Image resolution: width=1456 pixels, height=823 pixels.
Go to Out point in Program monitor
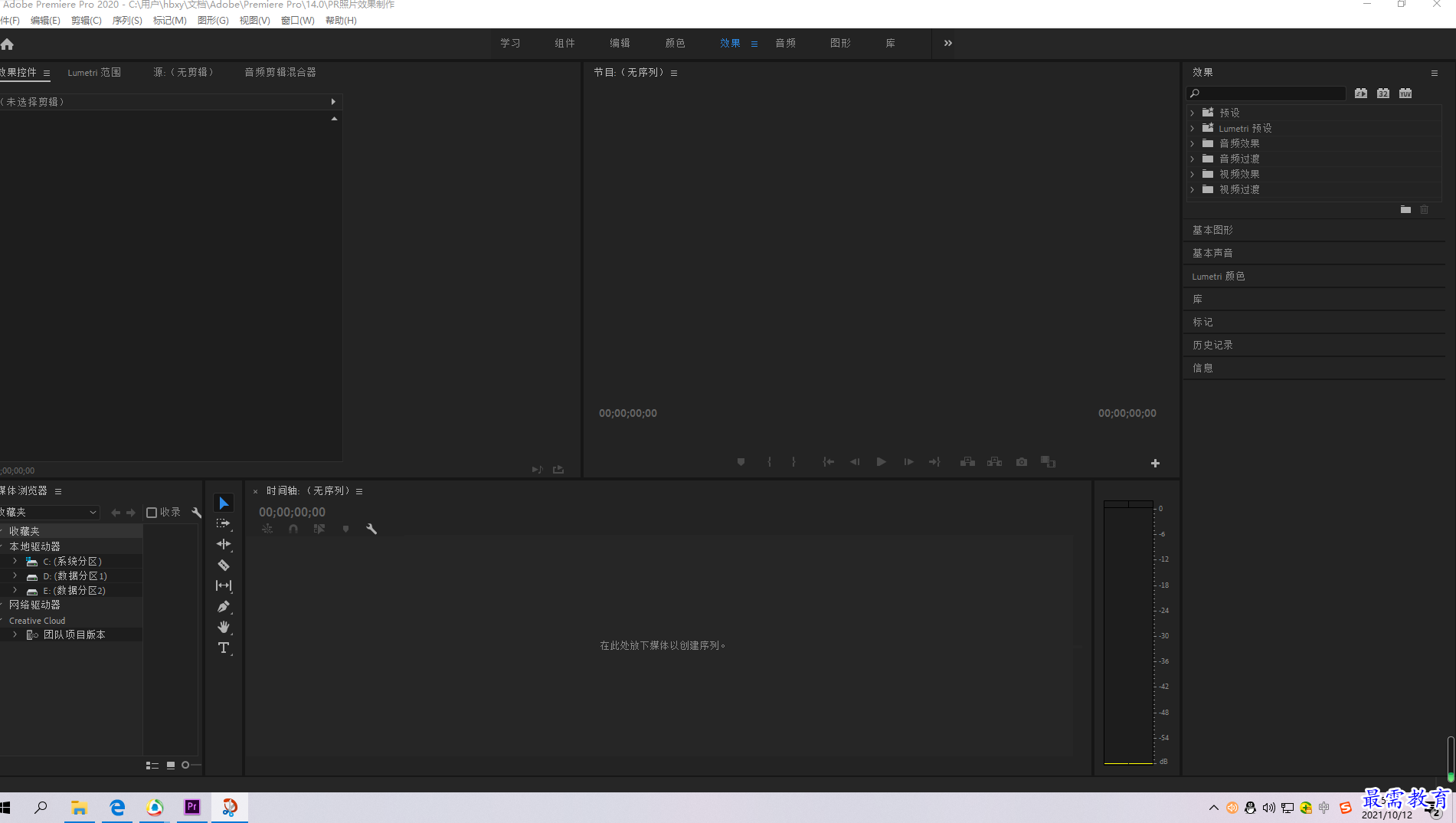coord(934,461)
